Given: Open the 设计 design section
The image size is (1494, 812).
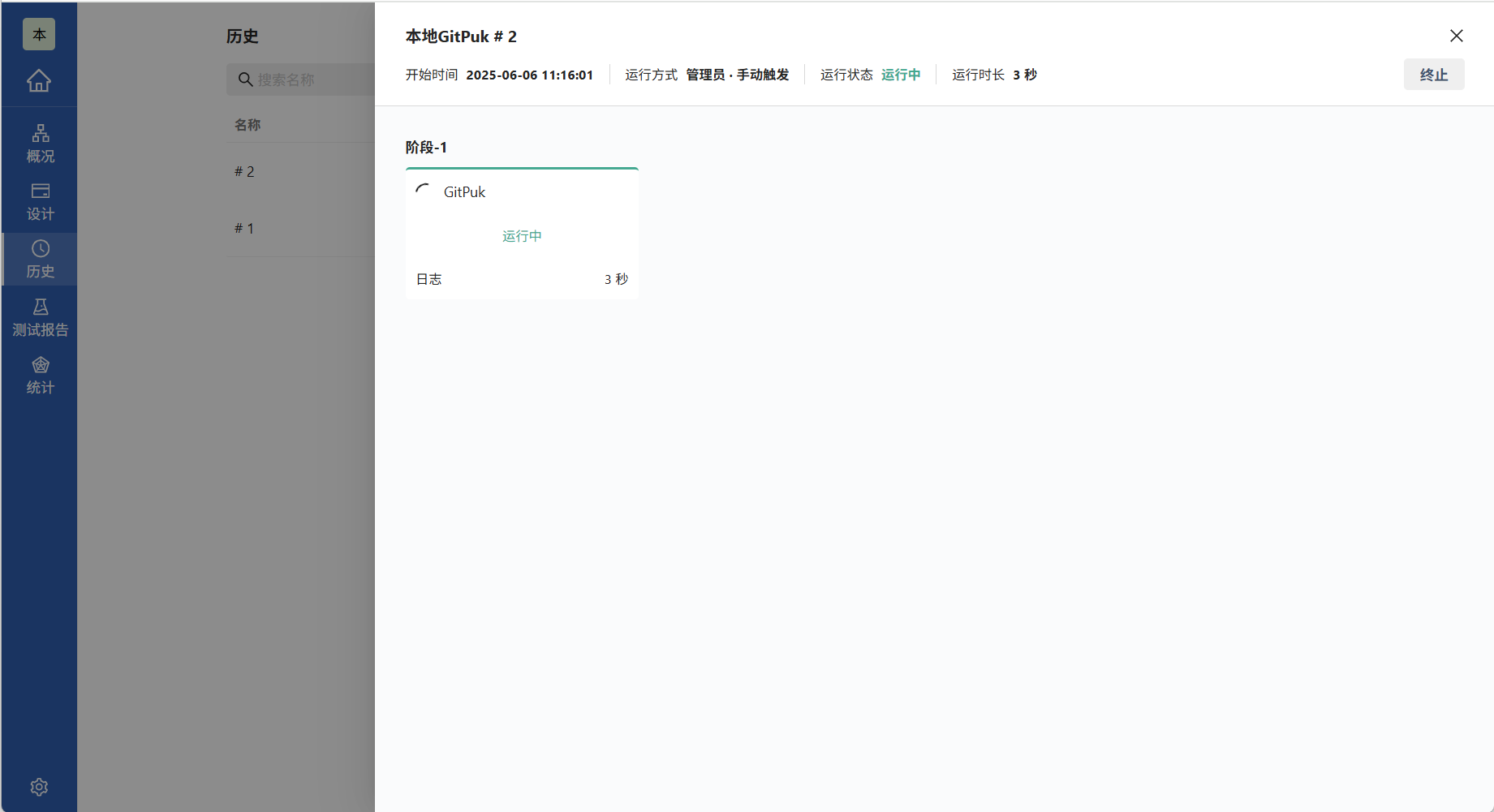Looking at the screenshot, I should pos(40,201).
